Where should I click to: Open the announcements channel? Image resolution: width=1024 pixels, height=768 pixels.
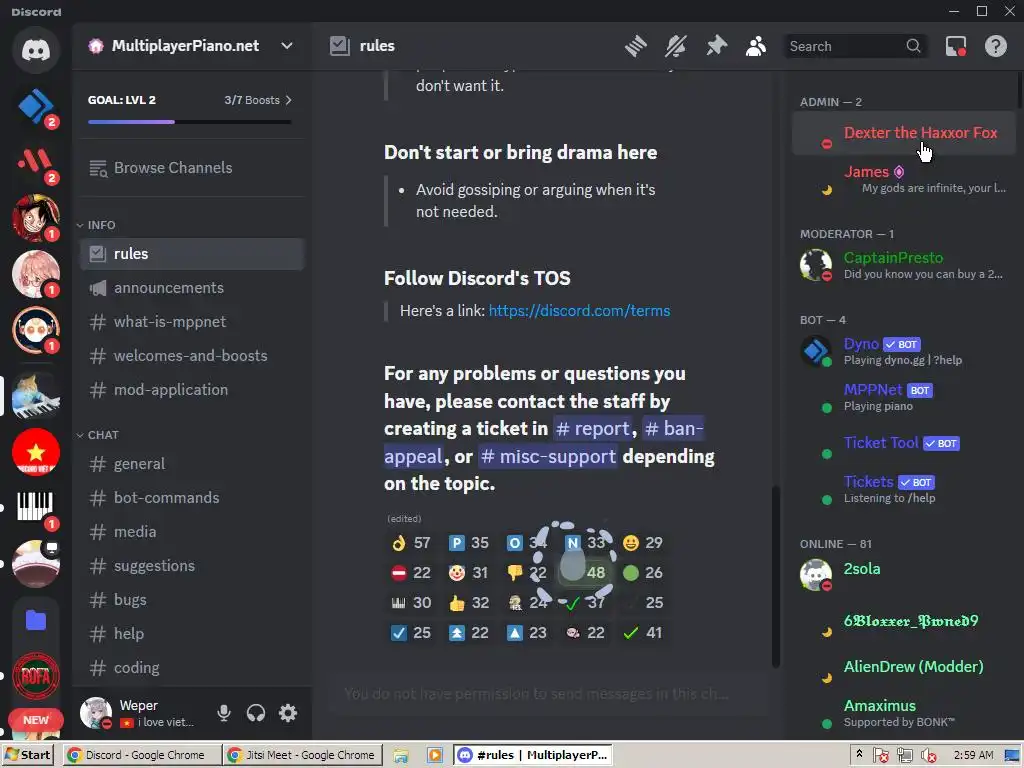[x=192, y=288]
